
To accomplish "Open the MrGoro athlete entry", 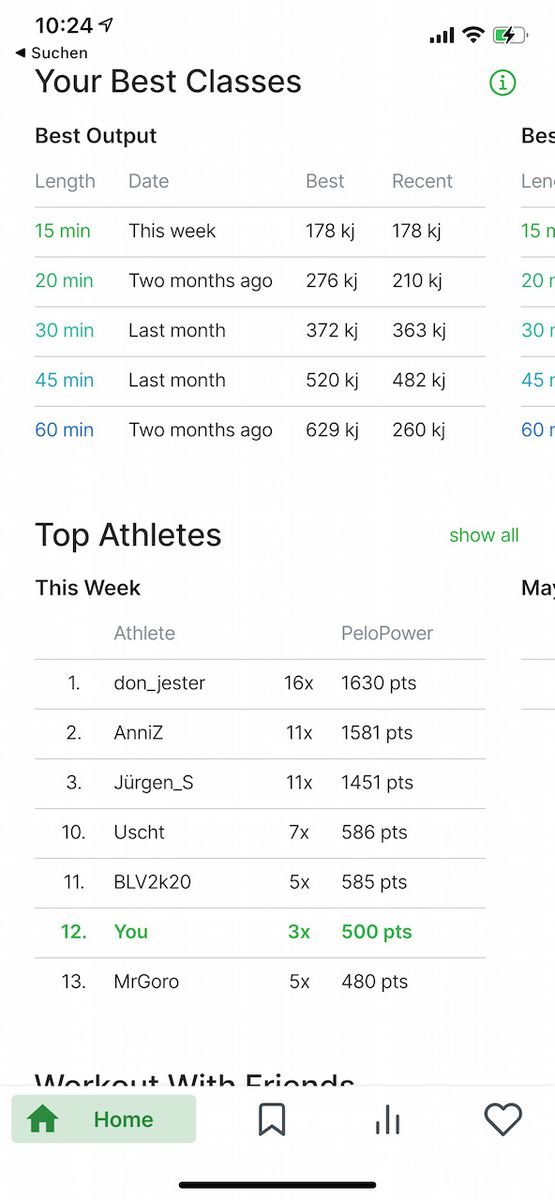I will [x=260, y=982].
